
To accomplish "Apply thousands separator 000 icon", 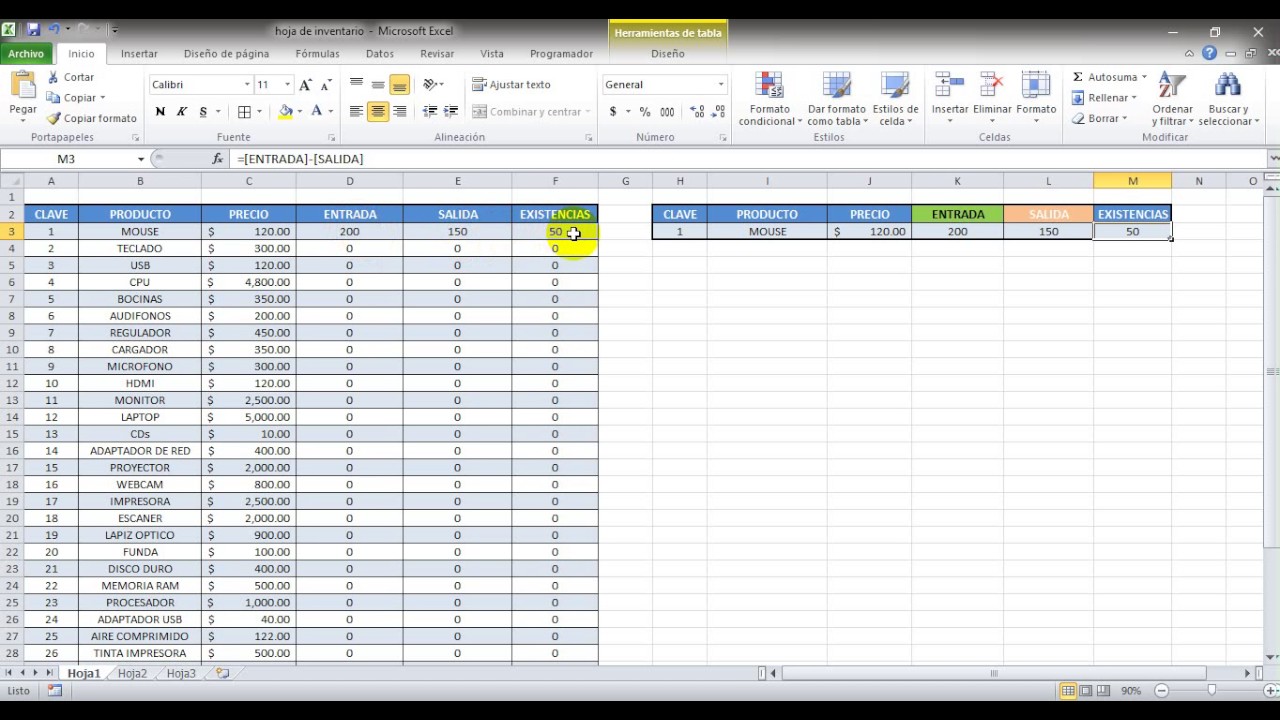I will [x=667, y=112].
